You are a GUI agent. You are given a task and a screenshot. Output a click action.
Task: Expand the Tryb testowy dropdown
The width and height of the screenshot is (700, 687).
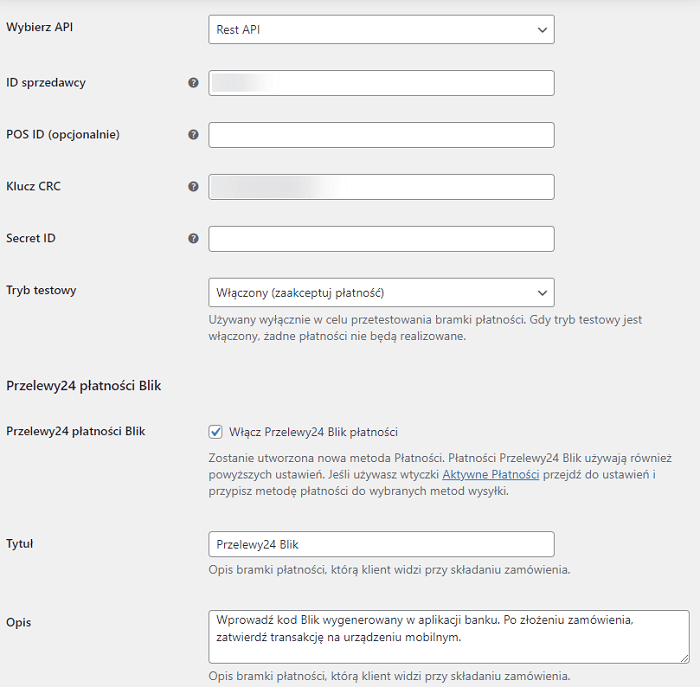pyautogui.click(x=381, y=292)
